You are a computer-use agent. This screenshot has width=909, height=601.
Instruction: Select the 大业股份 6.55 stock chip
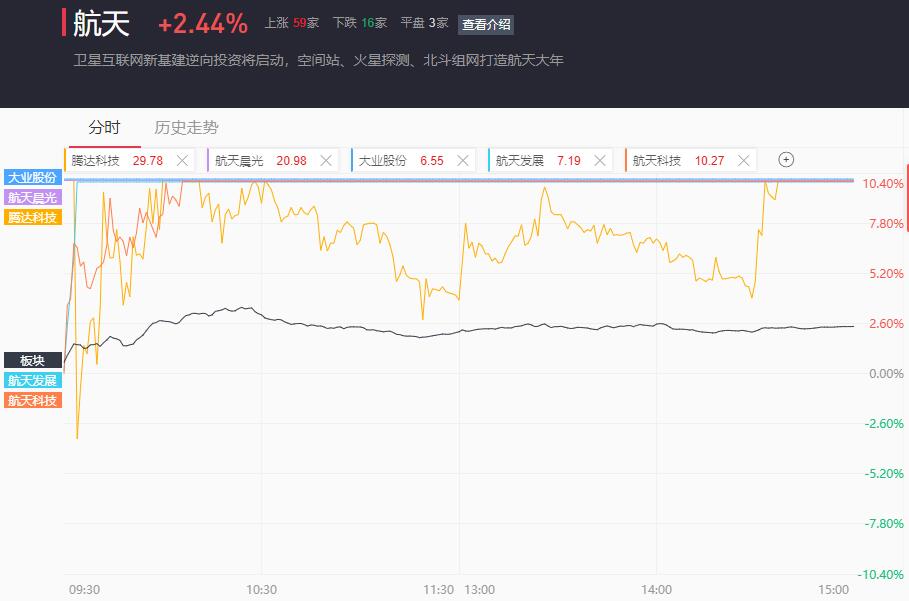[400, 160]
